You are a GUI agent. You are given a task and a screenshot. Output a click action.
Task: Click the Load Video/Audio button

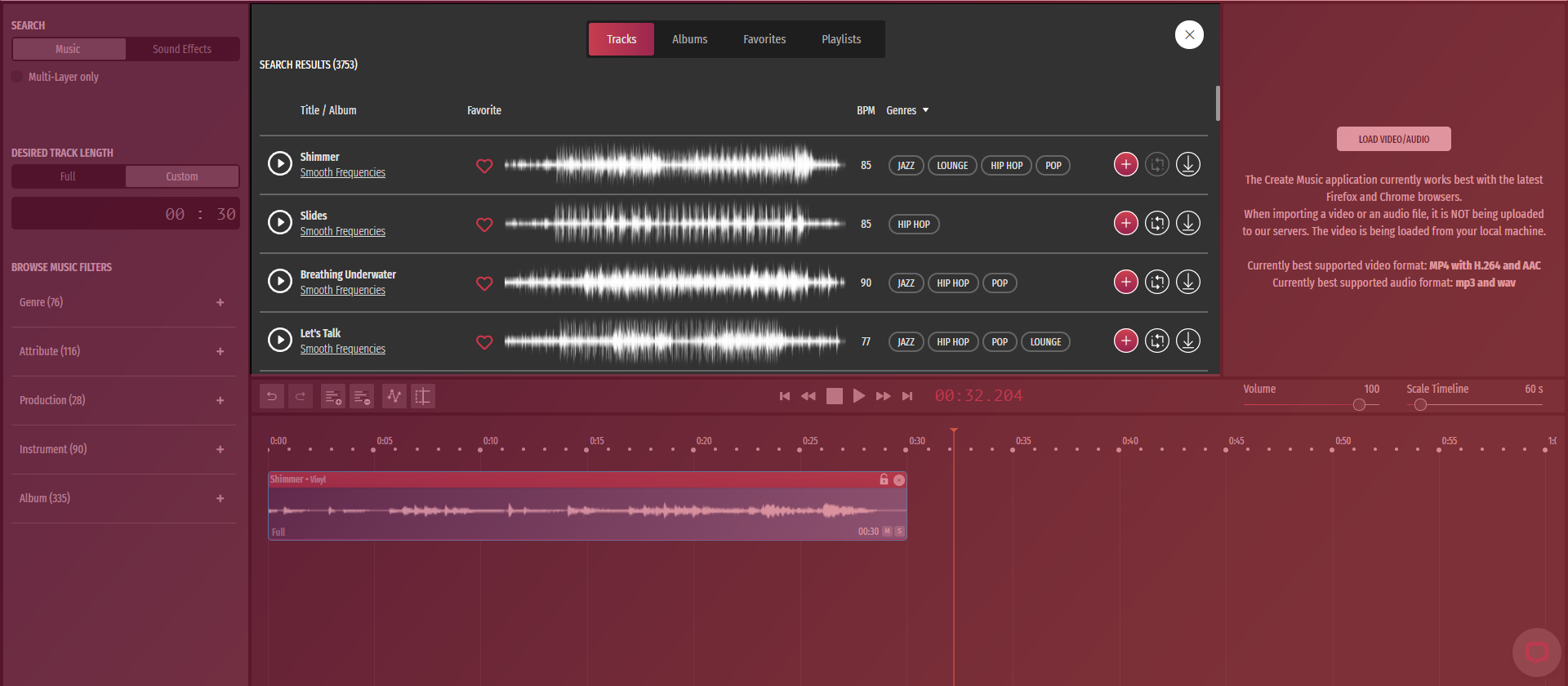click(x=1394, y=139)
